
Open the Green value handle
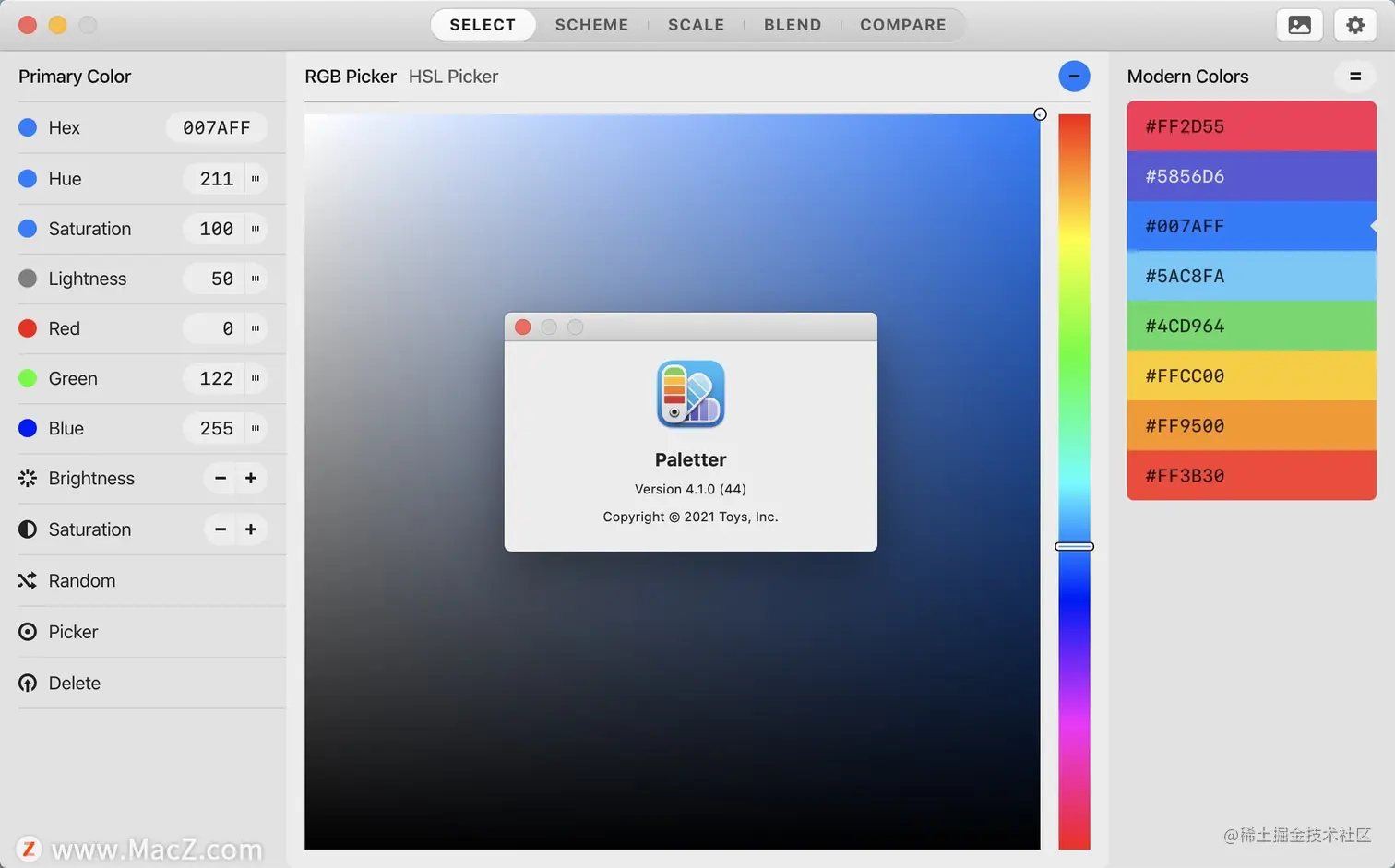pos(256,378)
